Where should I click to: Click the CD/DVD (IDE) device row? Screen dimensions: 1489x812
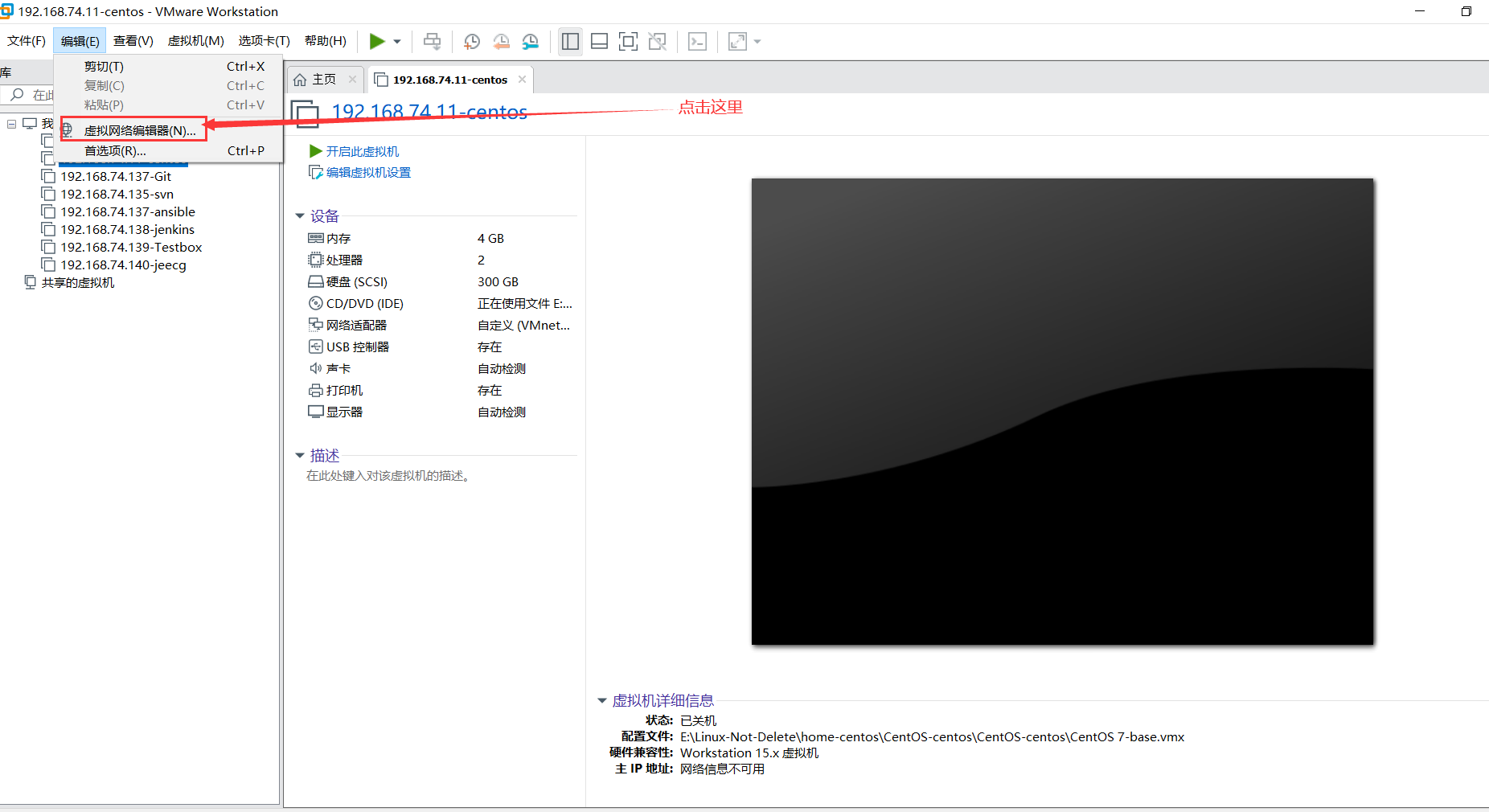coord(441,303)
